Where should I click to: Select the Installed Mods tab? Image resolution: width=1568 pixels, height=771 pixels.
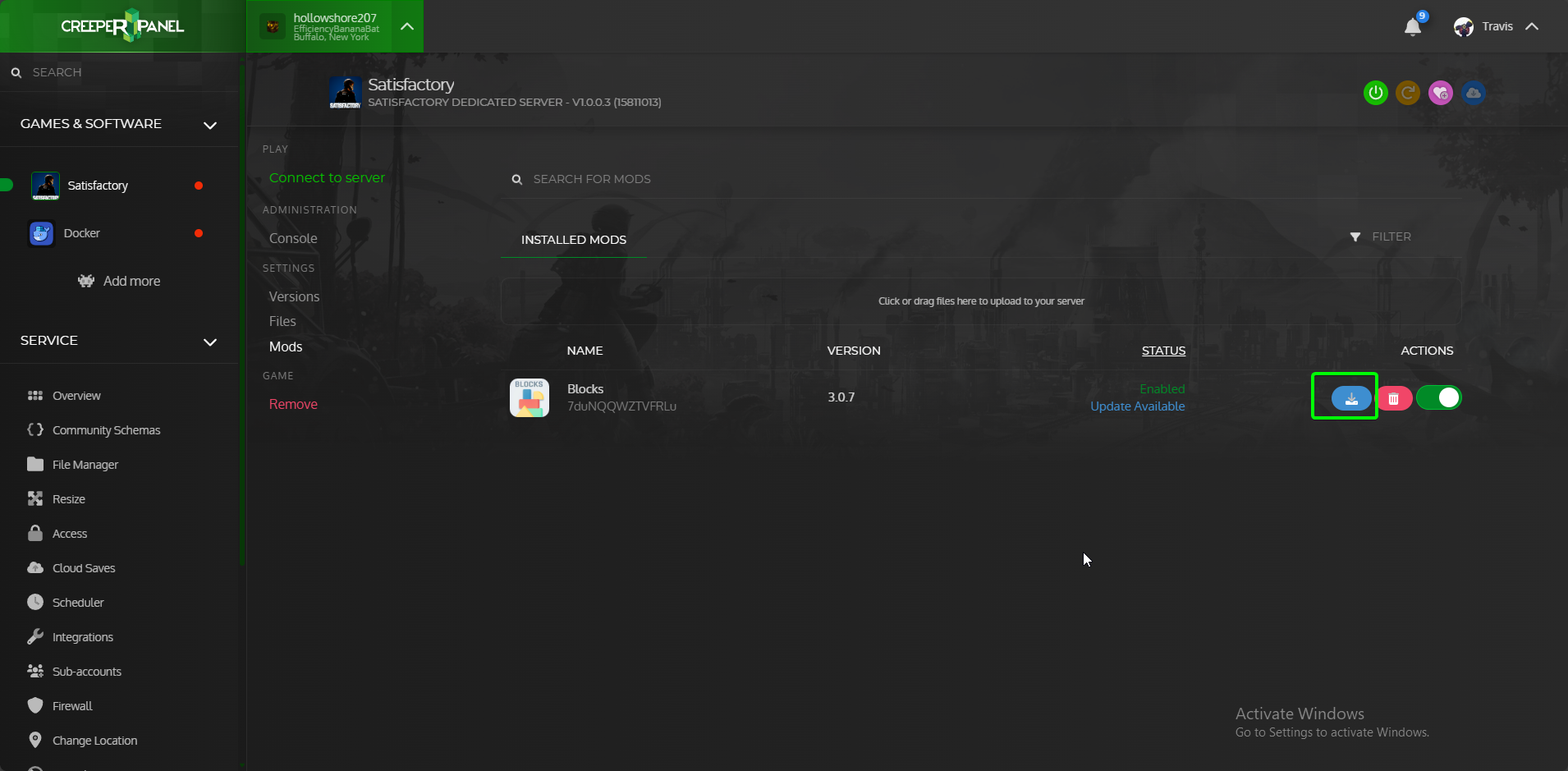pyautogui.click(x=574, y=240)
